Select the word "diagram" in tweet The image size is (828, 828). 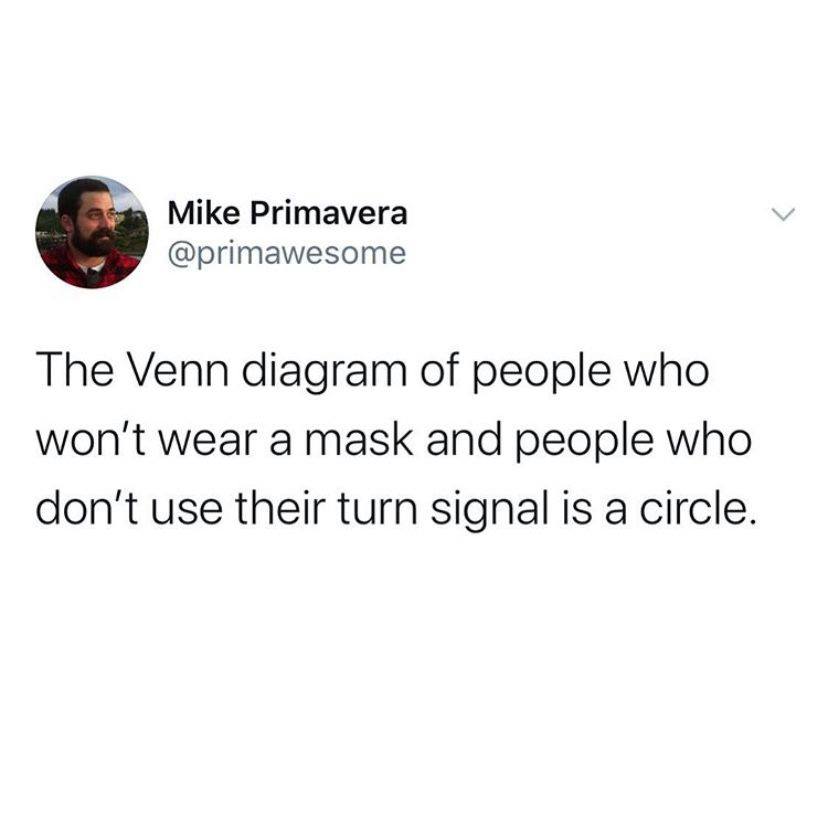tap(325, 373)
